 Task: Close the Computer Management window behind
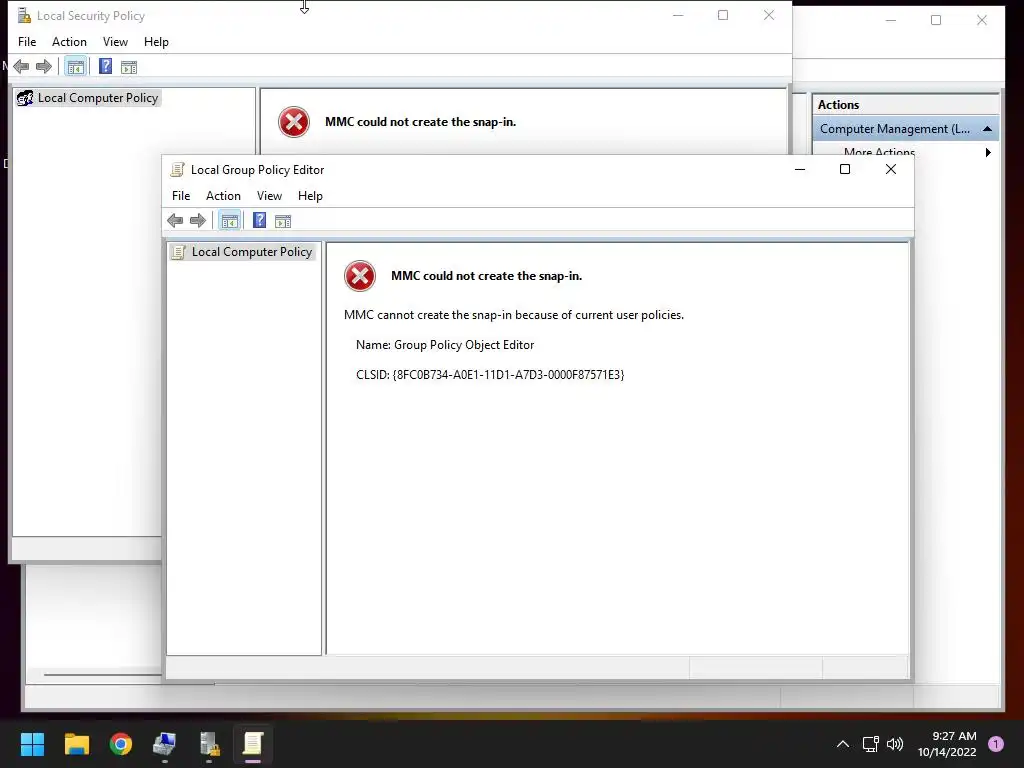pos(982,20)
